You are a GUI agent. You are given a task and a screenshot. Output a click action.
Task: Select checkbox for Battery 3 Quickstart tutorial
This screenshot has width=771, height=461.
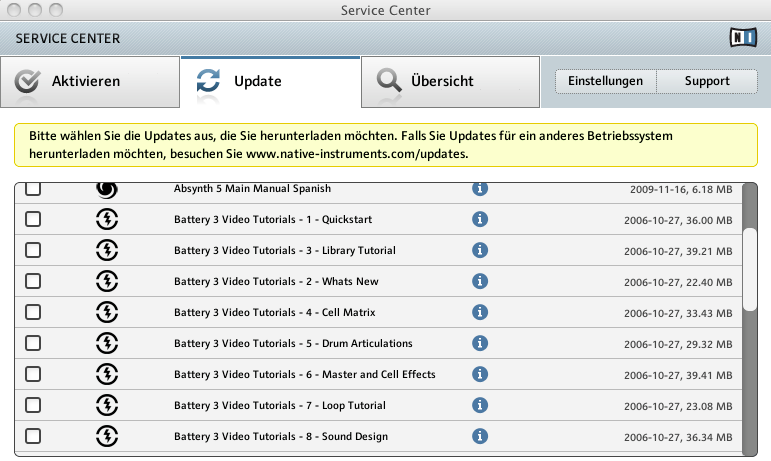click(33, 219)
